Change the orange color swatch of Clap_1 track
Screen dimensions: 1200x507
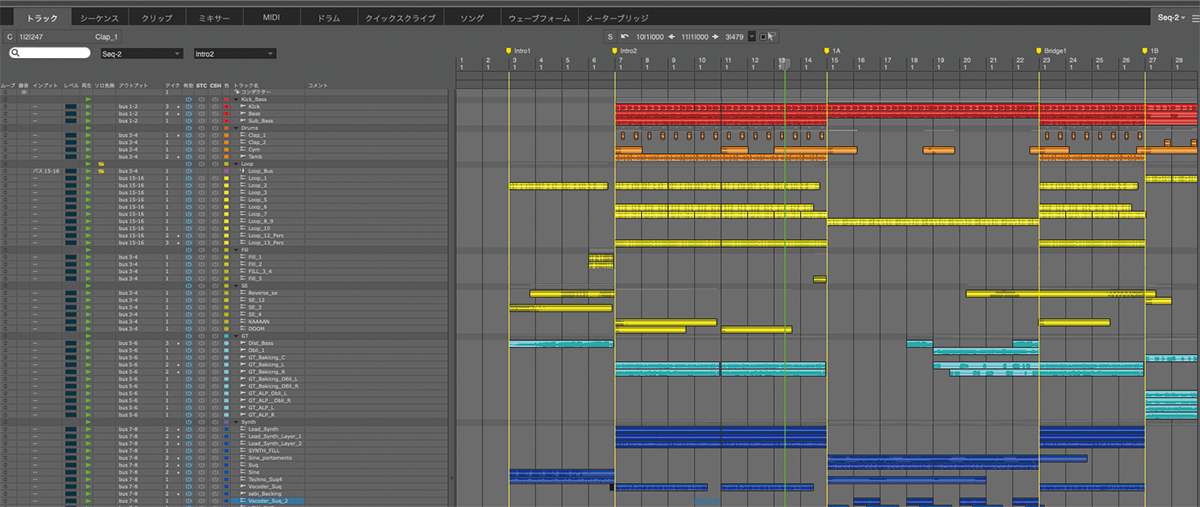click(x=227, y=135)
